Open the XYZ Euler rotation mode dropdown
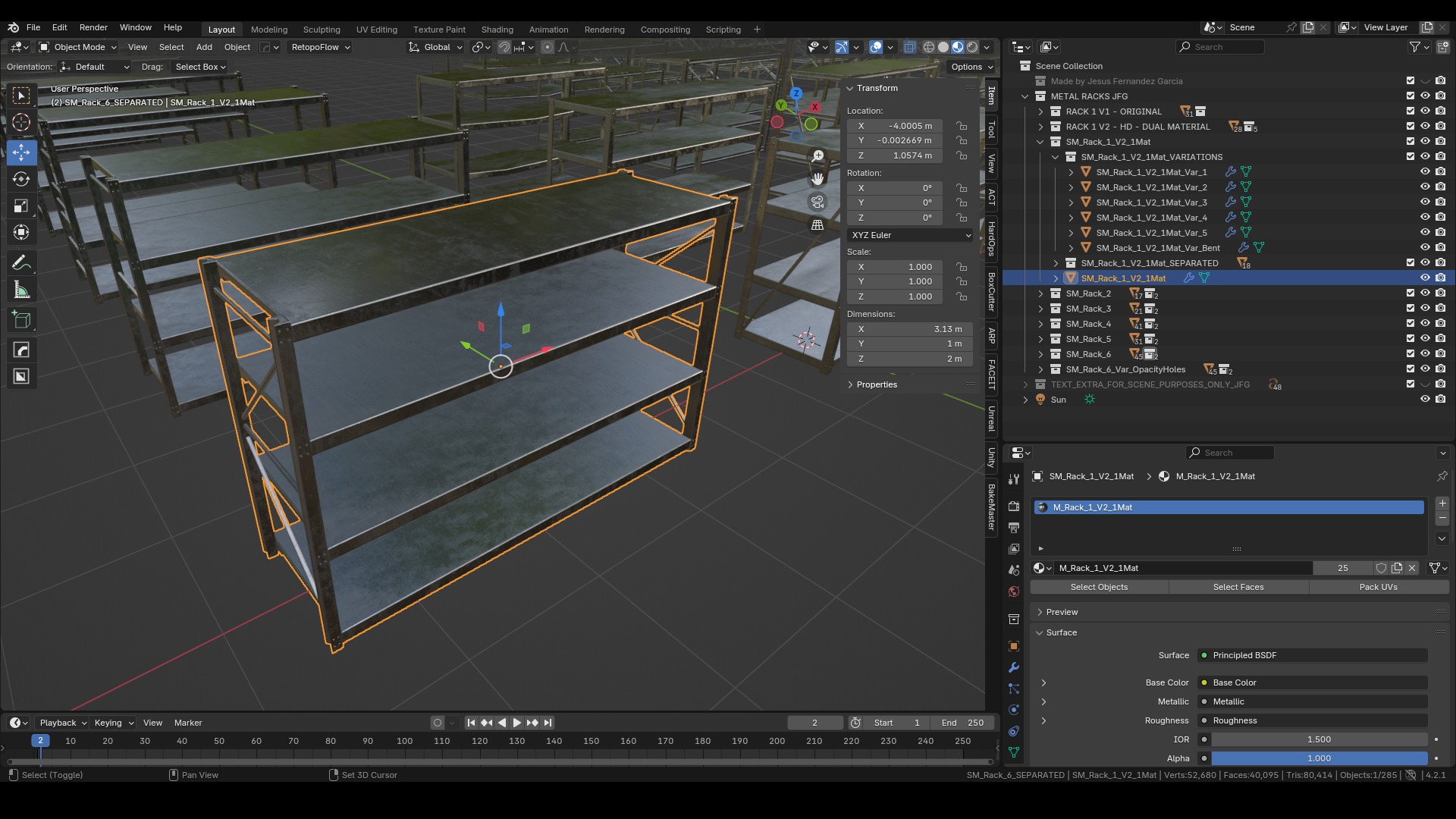1456x819 pixels. (x=910, y=235)
